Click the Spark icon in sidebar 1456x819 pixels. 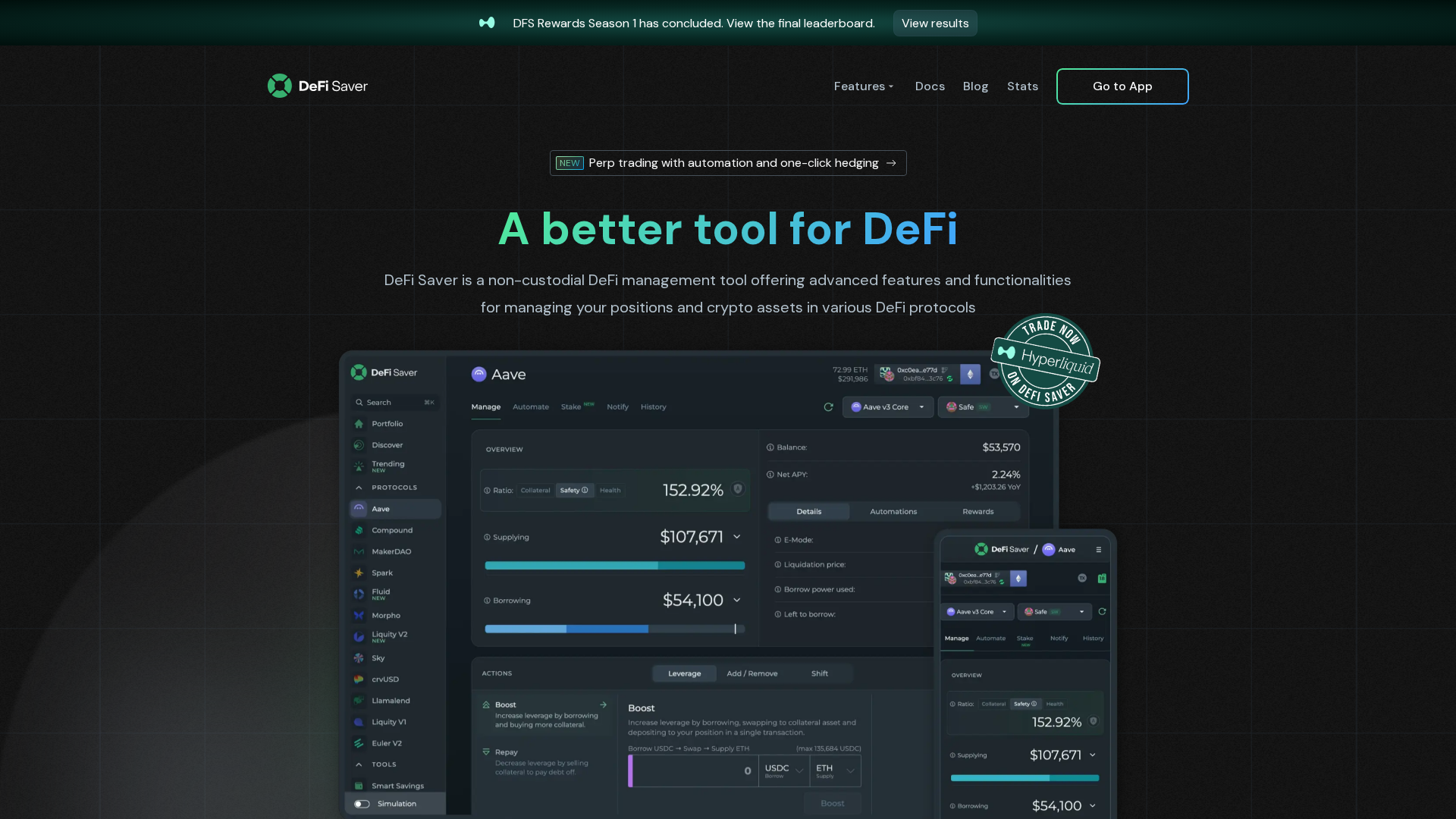pos(359,573)
